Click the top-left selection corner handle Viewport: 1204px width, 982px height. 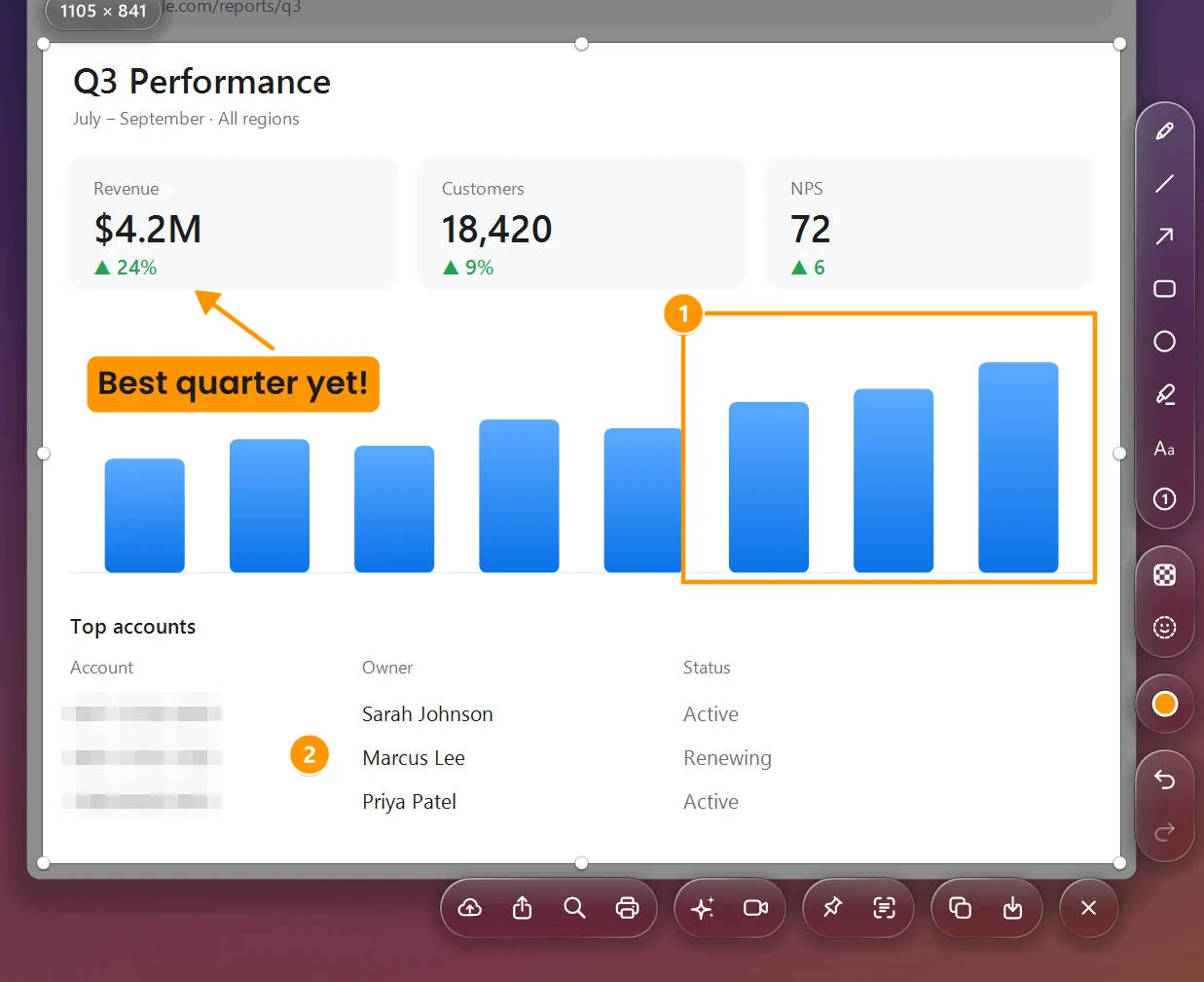(x=43, y=44)
